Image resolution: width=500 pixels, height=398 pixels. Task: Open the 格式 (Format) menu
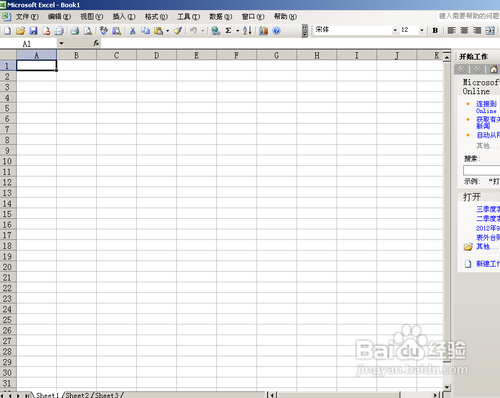click(156, 16)
